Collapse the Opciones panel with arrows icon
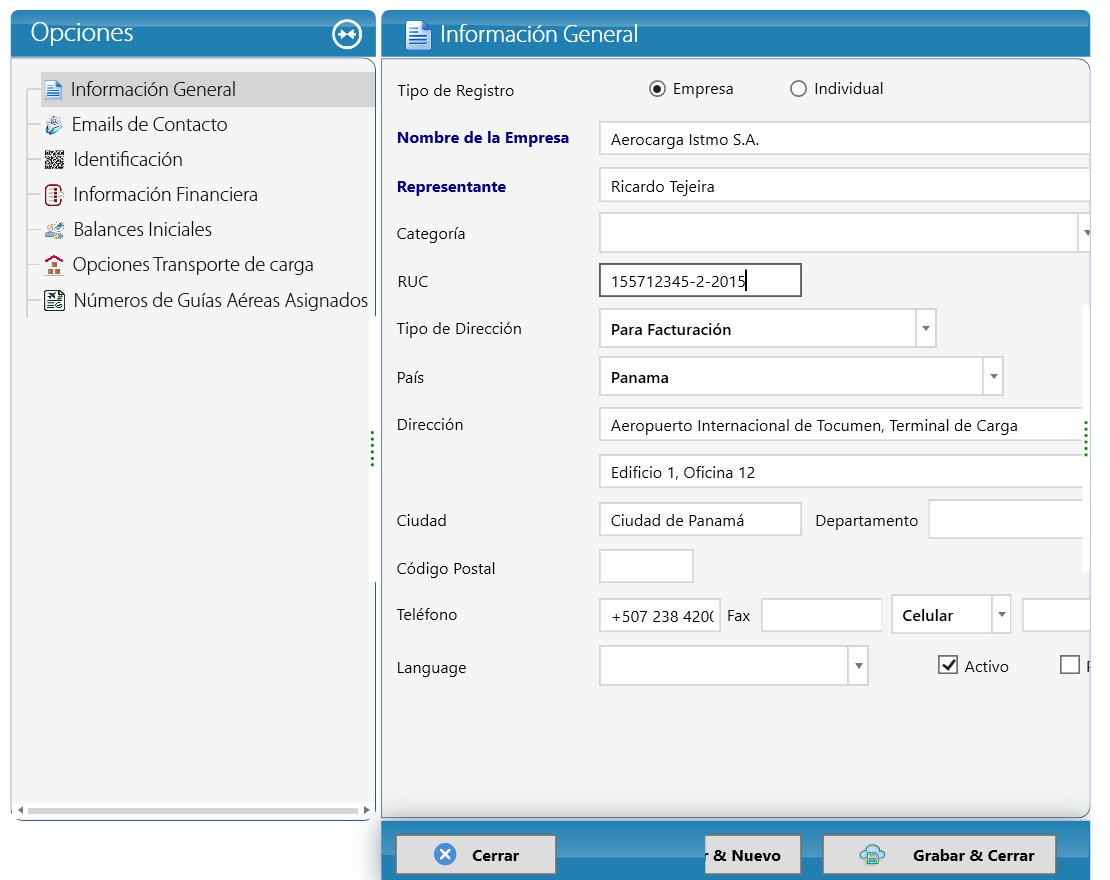The image size is (1110, 880). [347, 34]
